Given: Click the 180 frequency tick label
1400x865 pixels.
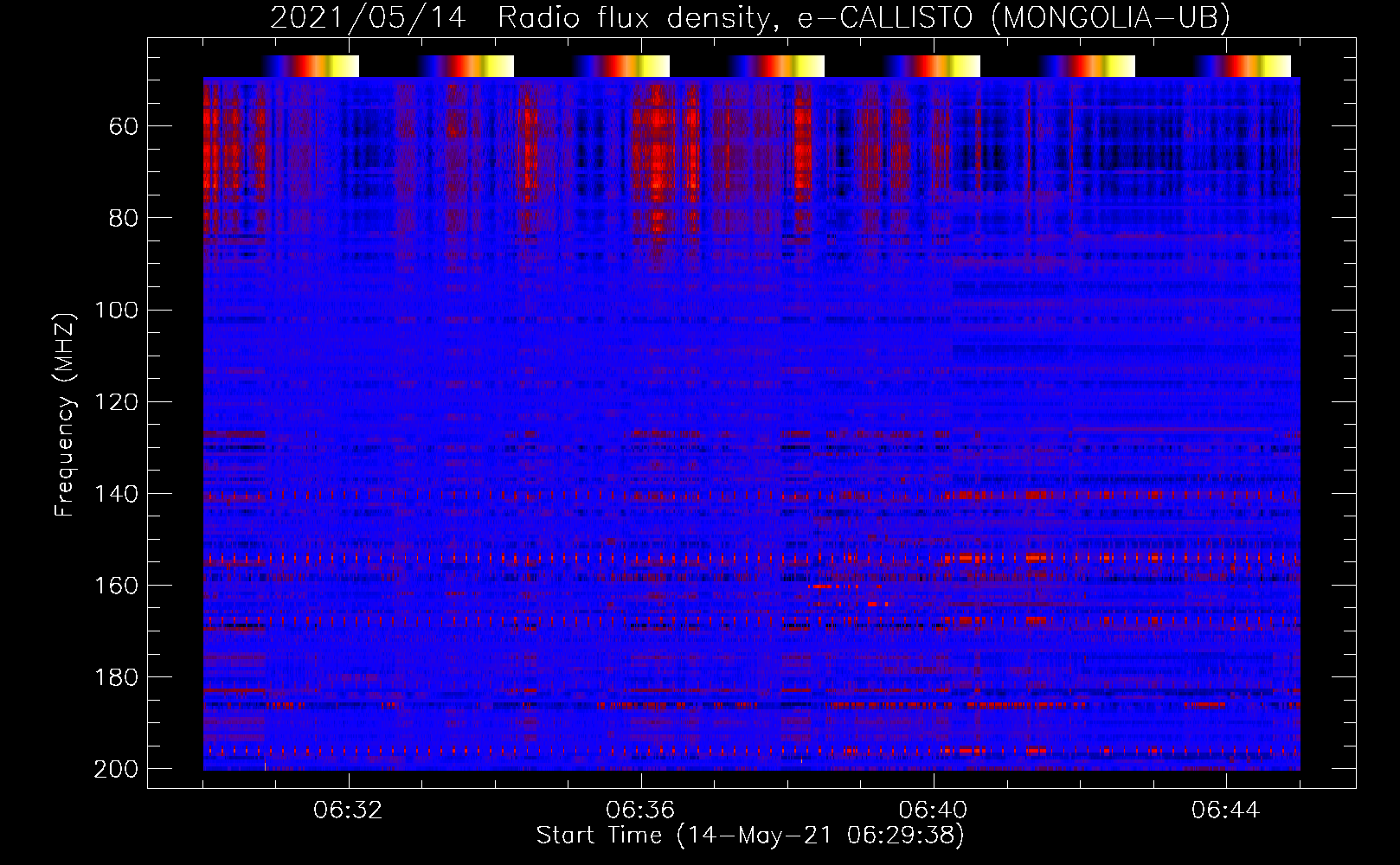Looking at the screenshot, I should (x=116, y=677).
